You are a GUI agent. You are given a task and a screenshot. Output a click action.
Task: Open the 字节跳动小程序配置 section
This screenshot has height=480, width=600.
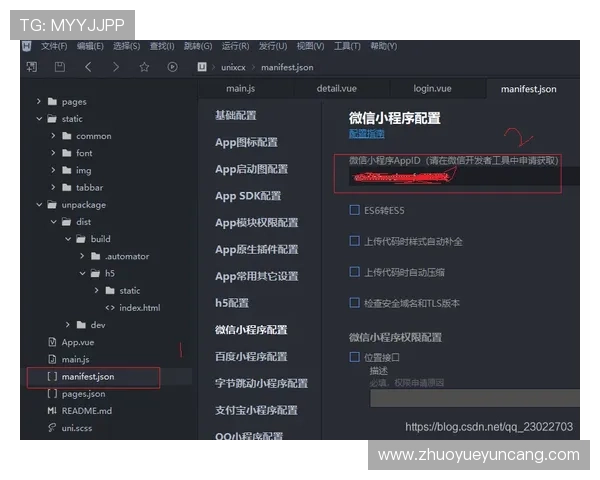261,384
